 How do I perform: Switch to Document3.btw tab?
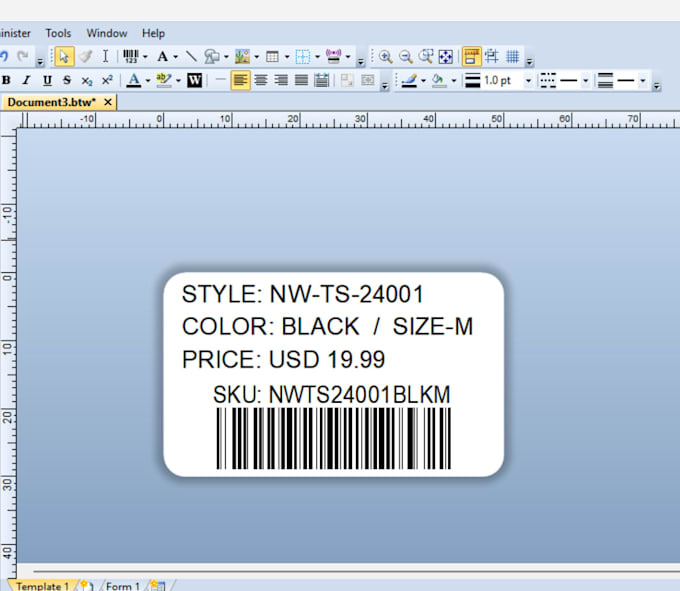click(51, 102)
